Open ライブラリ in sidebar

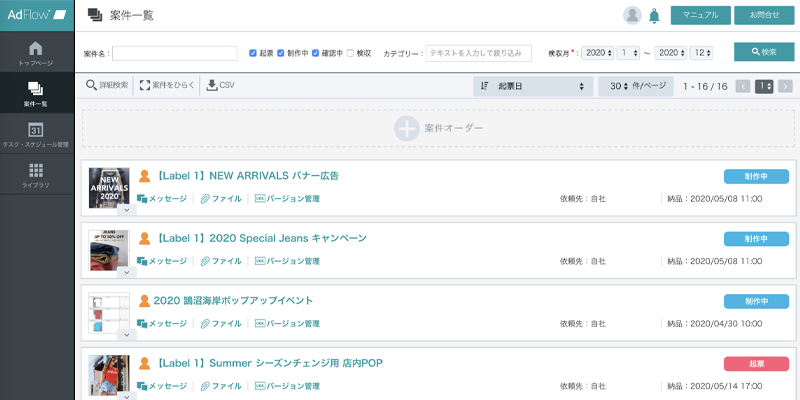[x=37, y=174]
